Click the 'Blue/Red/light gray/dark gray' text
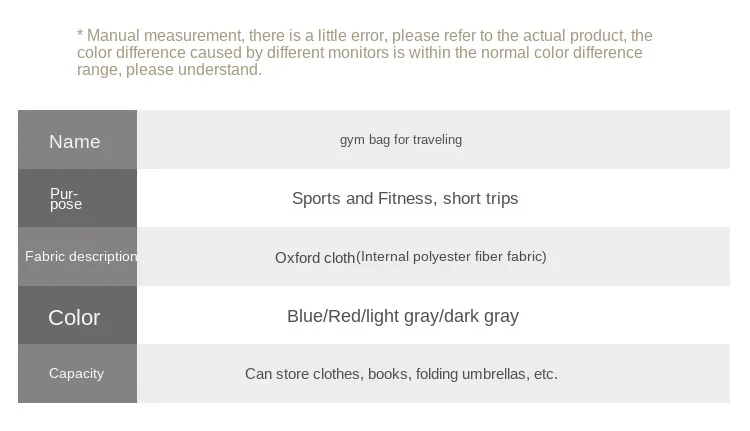Viewport: 750px width, 431px height. pos(403,316)
